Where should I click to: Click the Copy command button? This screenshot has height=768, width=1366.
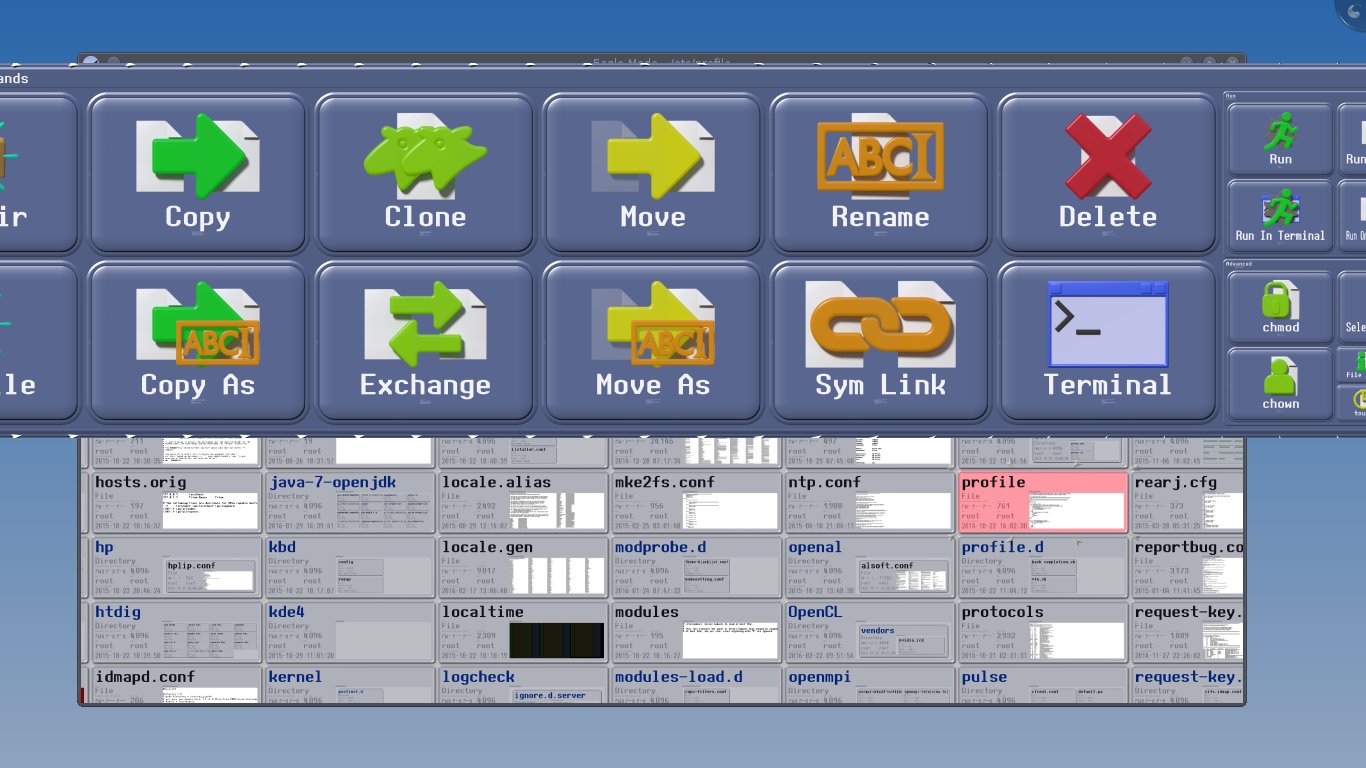point(197,174)
